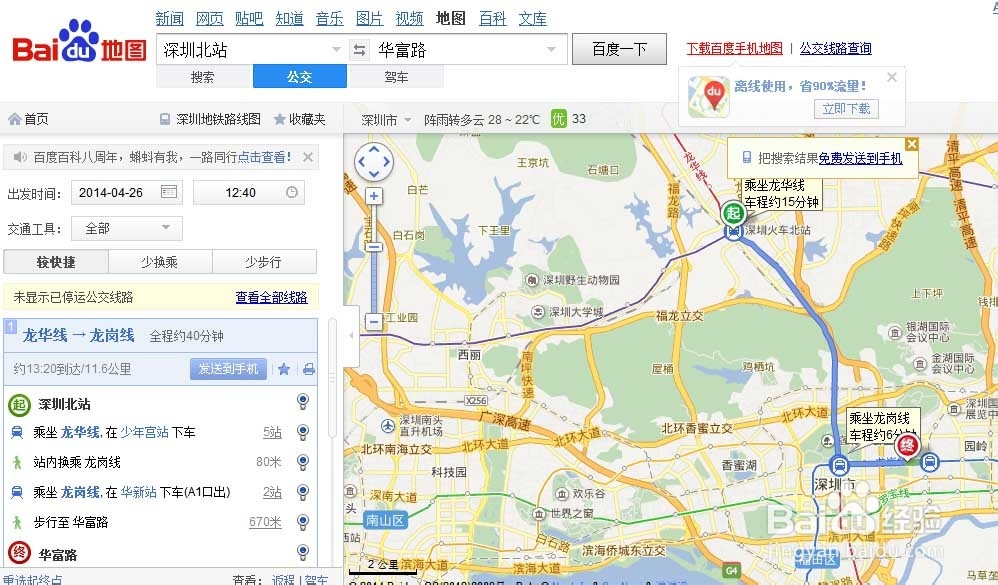998x585 pixels.
Task: Select the 少步行 route preference
Action: click(263, 261)
